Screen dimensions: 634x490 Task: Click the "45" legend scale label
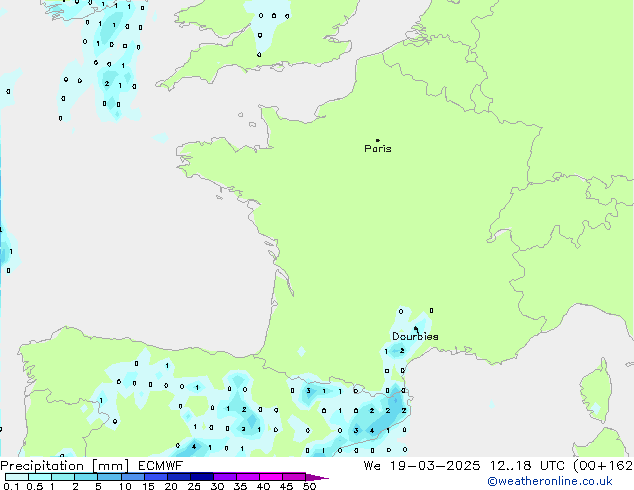[286, 486]
